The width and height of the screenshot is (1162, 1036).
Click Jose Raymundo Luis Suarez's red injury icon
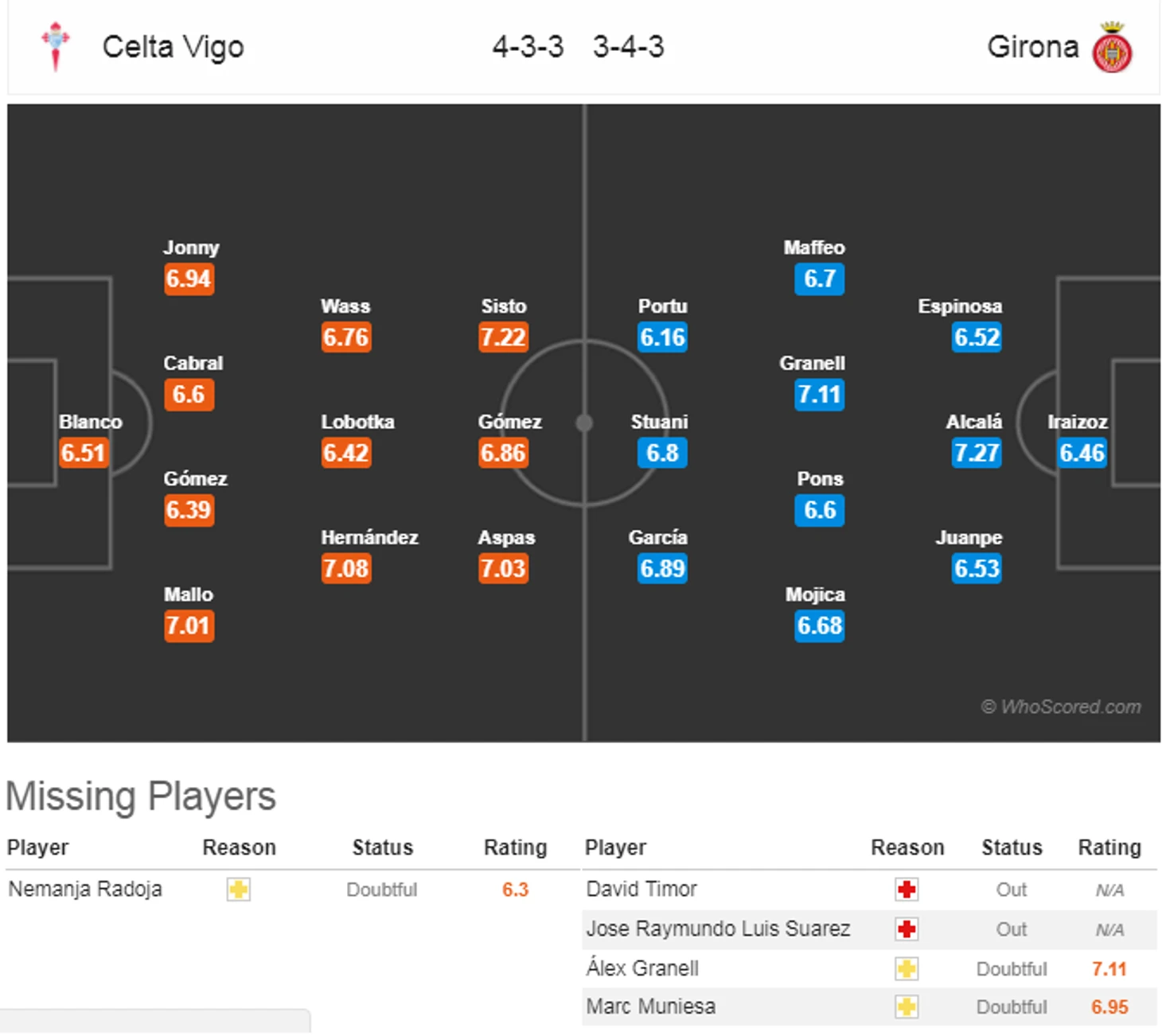(x=907, y=929)
